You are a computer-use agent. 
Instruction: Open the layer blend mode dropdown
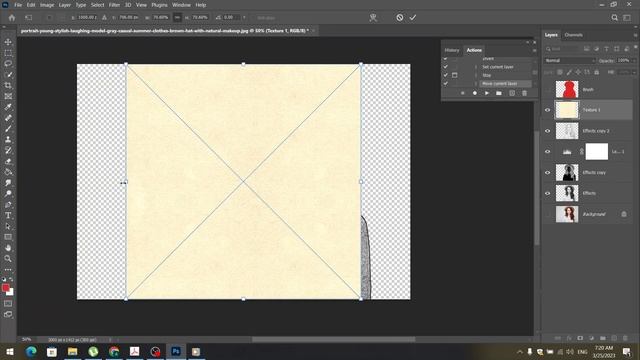[x=570, y=60]
